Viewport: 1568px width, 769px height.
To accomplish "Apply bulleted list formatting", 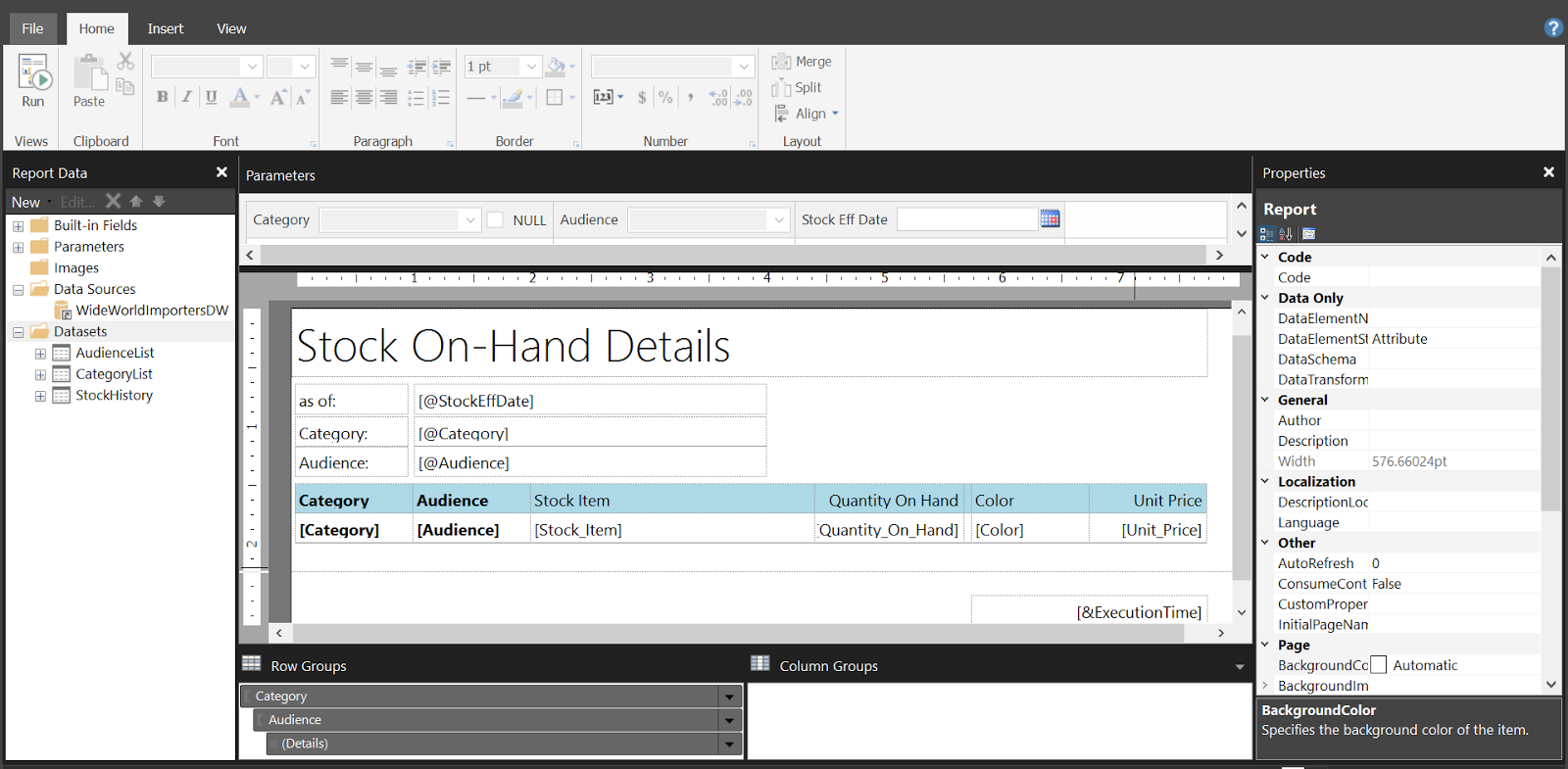I will 416,97.
